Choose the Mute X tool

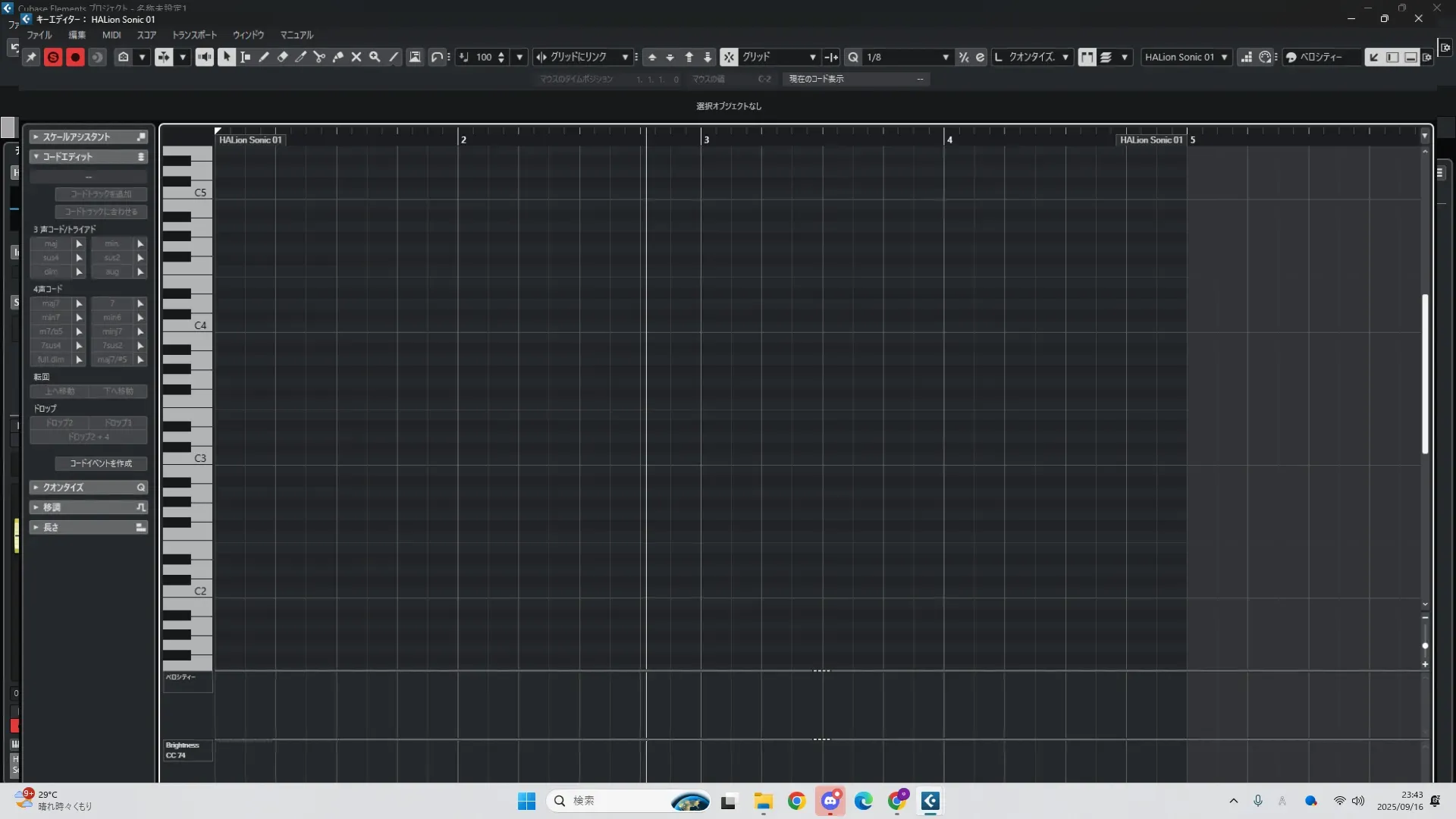tap(356, 57)
